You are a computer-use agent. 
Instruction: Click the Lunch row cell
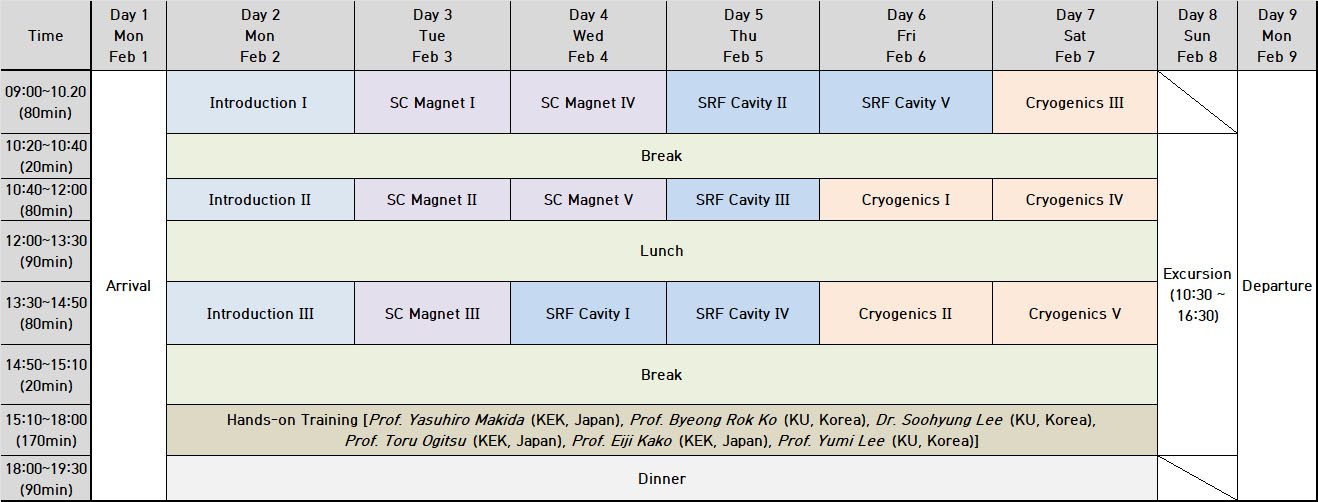click(661, 251)
